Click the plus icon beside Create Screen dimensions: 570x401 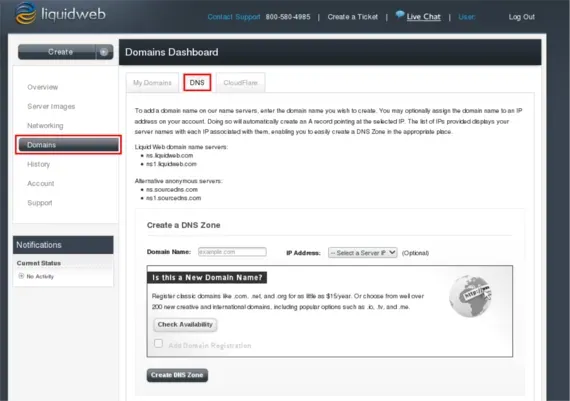pos(104,52)
